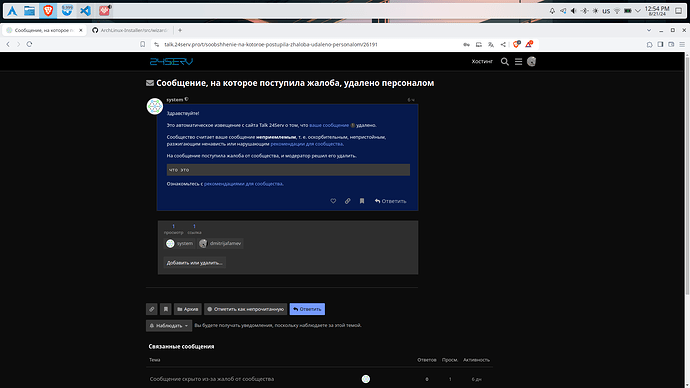This screenshot has height=388, width=690.
Task: Close the first 'Сообщение, на которое' tab
Action: tap(81, 30)
